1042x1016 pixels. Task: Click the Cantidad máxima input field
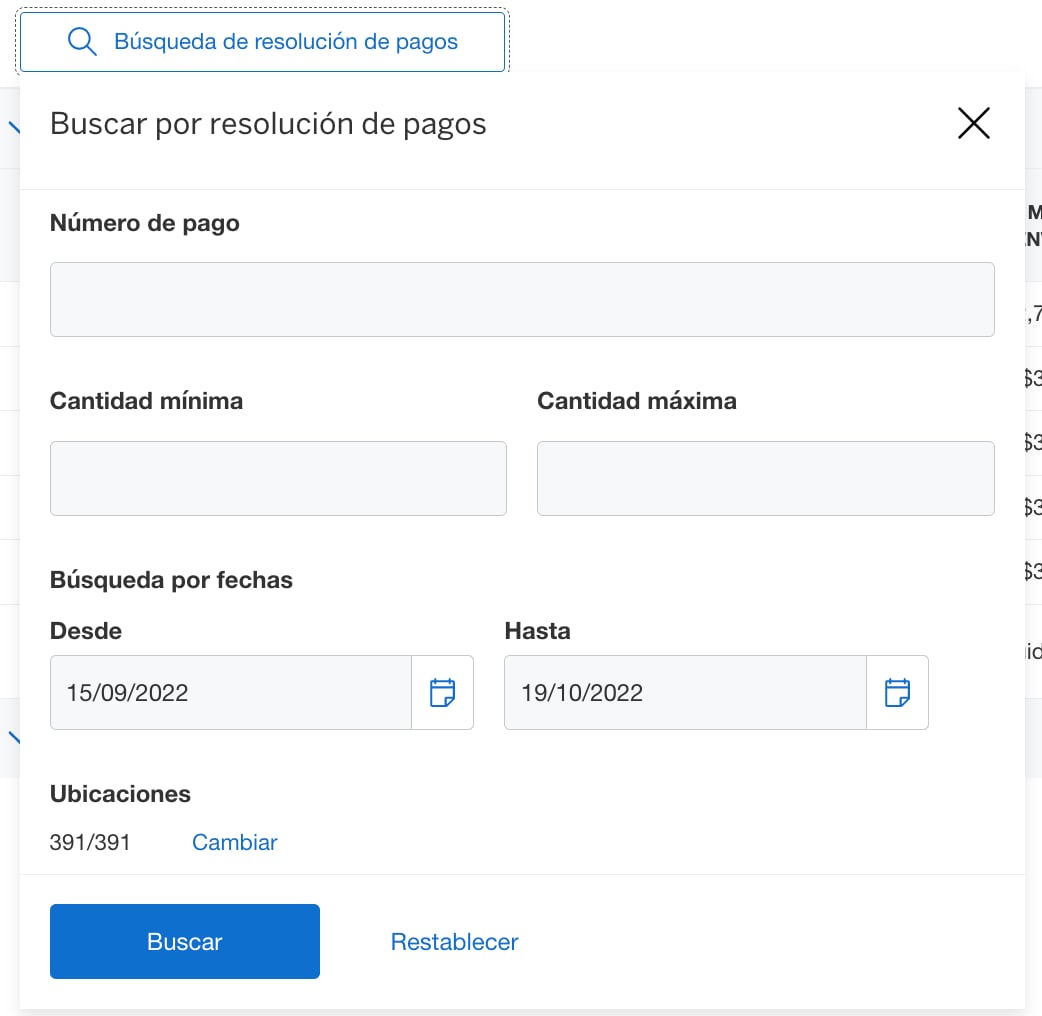pos(766,478)
